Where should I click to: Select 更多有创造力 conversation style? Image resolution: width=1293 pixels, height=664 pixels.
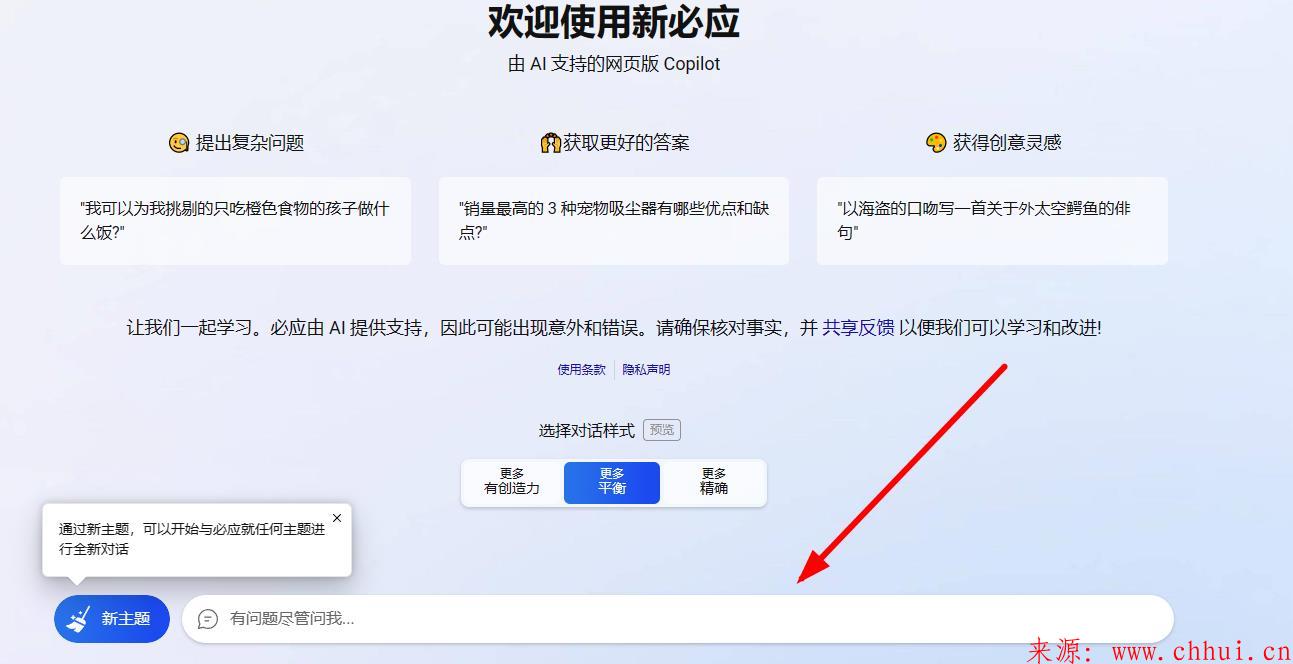(x=512, y=482)
